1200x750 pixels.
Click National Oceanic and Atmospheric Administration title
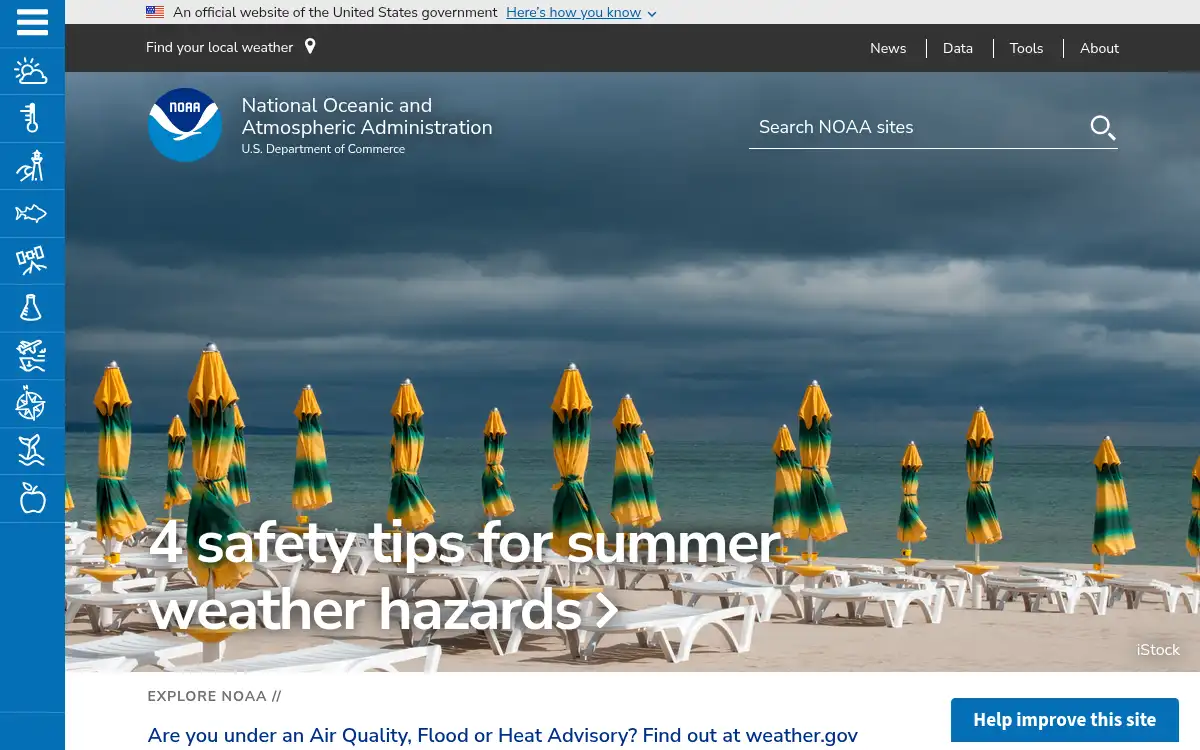click(367, 116)
